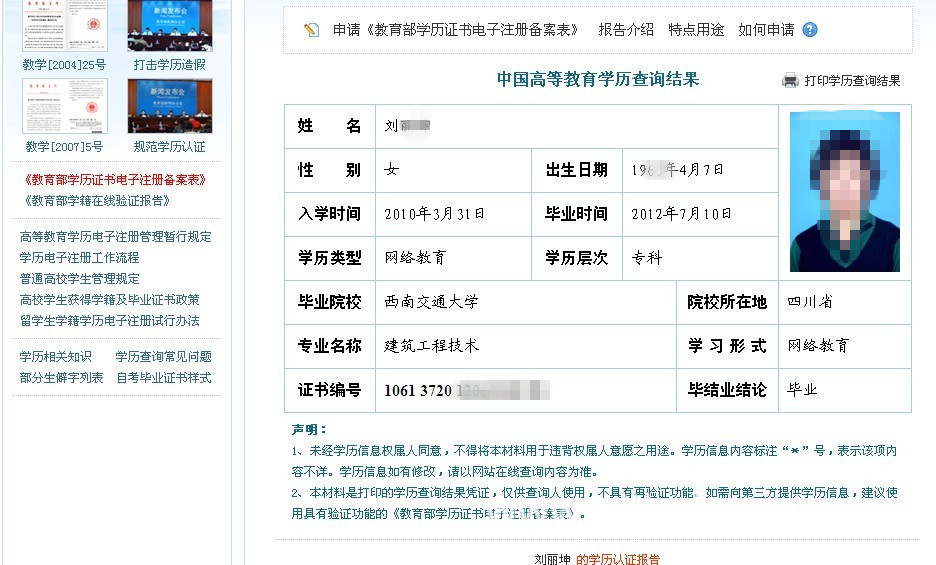Click the 教学[2004]25号 caption link
This screenshot has width=936, height=565.
64,65
